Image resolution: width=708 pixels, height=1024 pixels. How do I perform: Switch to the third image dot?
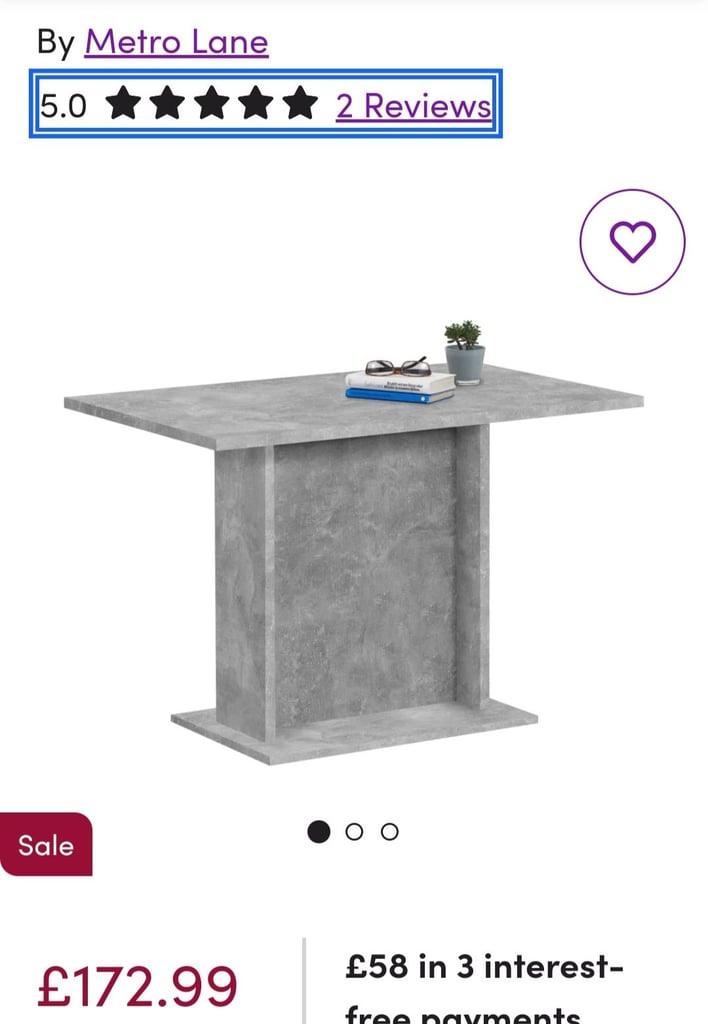coord(389,831)
